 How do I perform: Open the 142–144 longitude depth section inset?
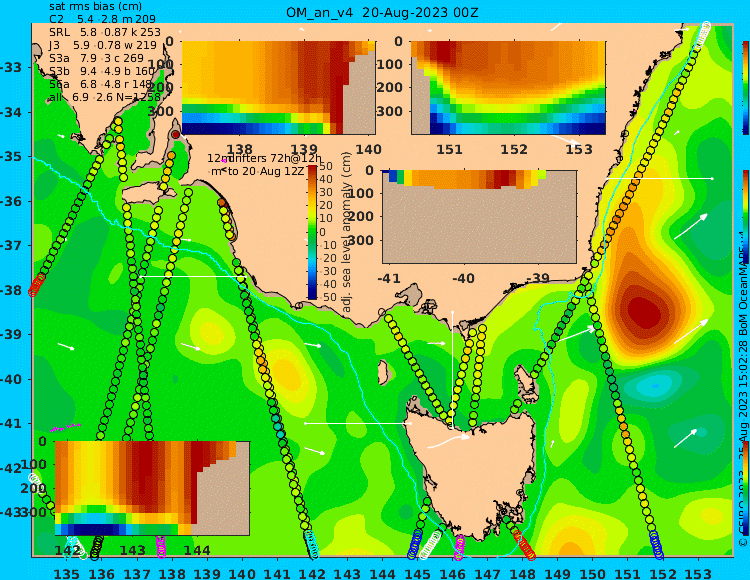(153, 488)
